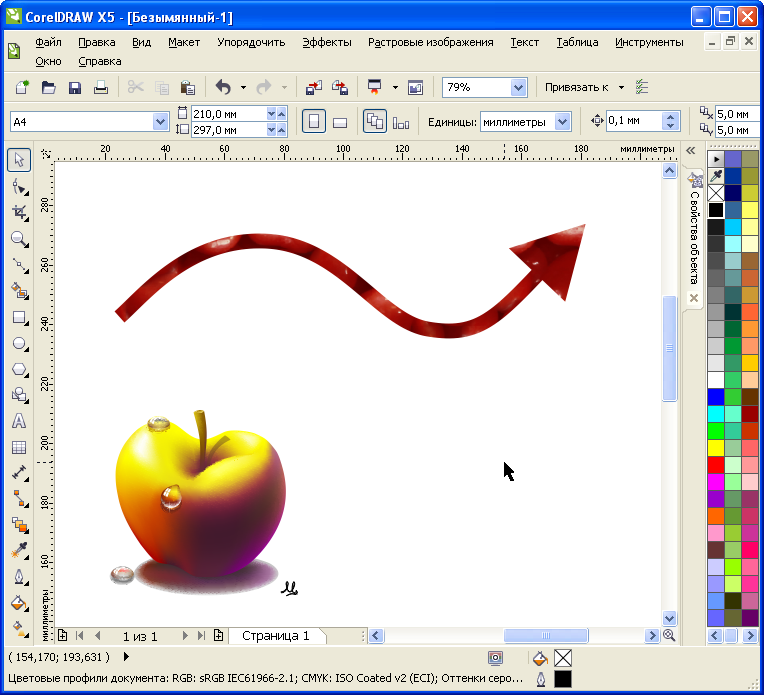Select the Table tool

pyautogui.click(x=19, y=447)
